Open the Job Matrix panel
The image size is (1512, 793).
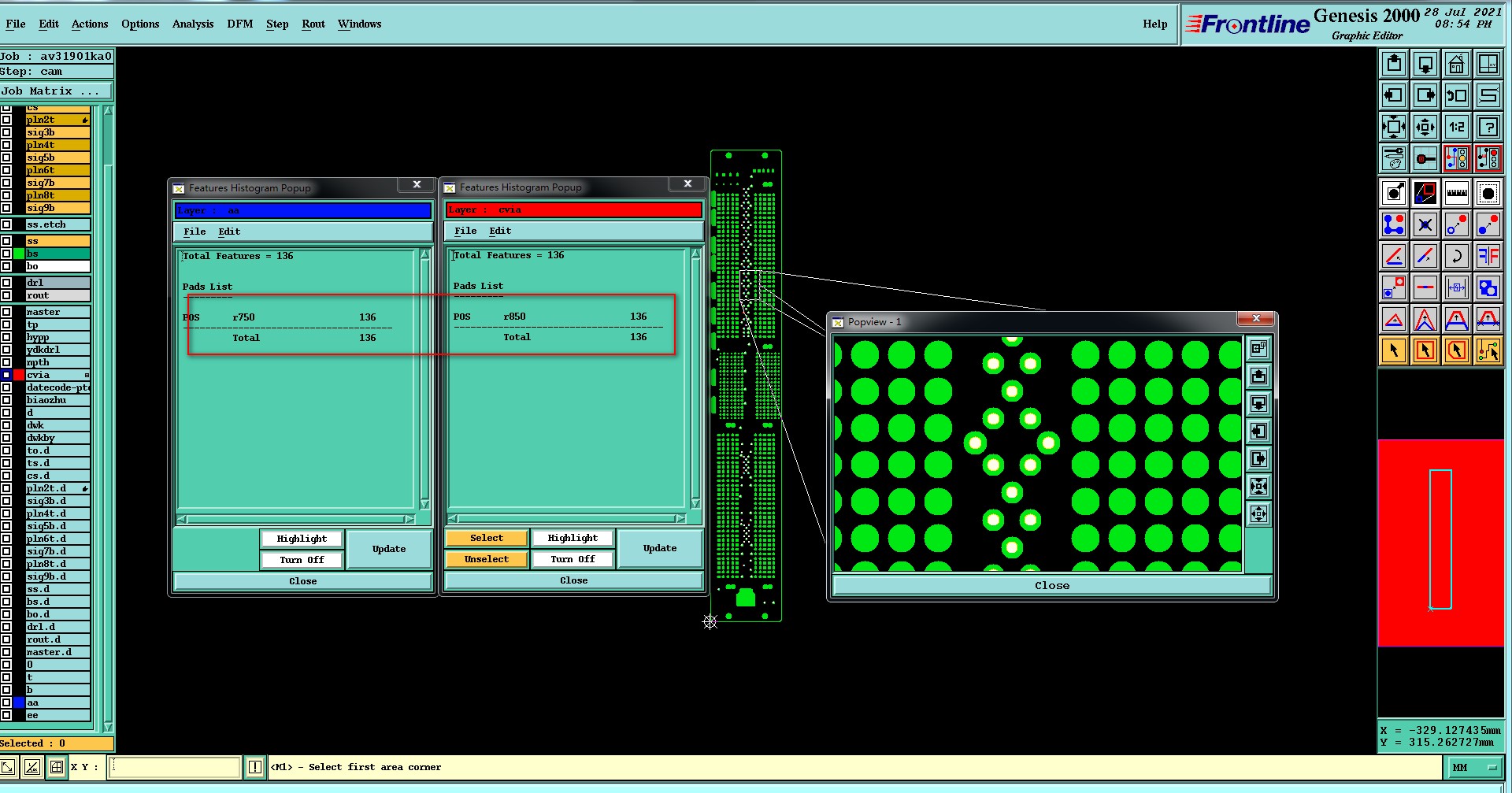[57, 91]
